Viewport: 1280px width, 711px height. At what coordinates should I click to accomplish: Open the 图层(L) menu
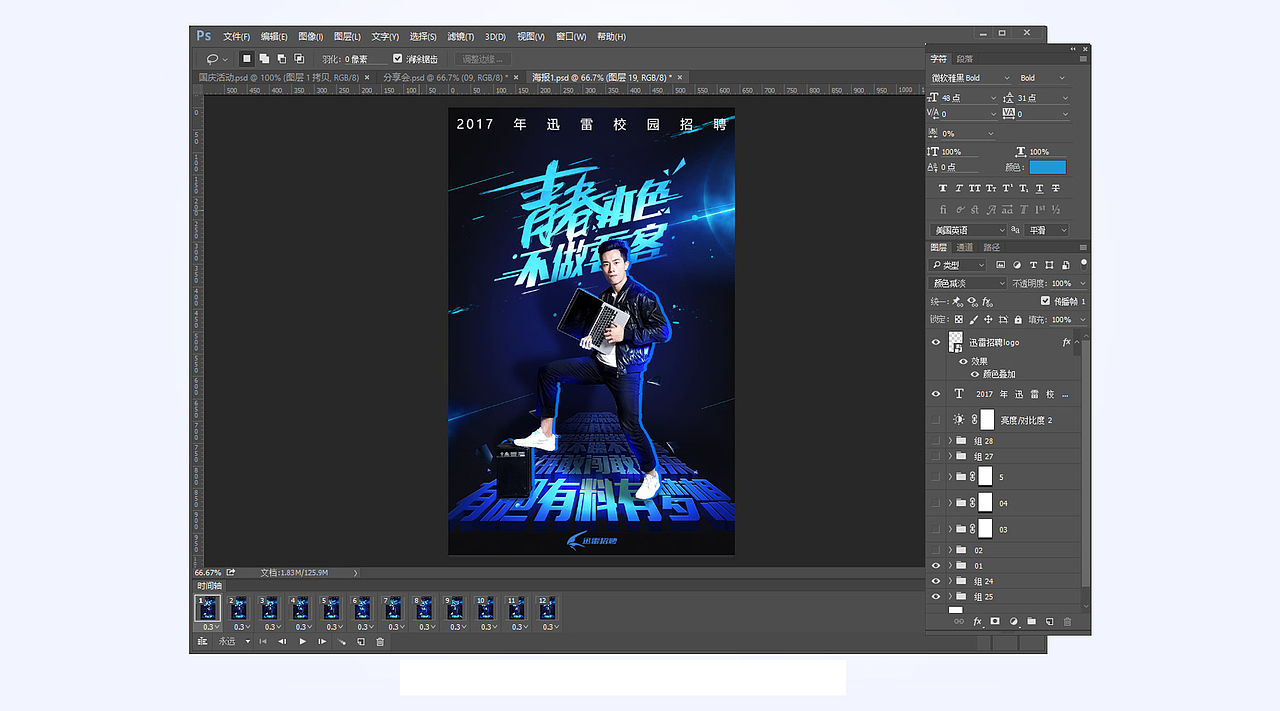[x=349, y=37]
